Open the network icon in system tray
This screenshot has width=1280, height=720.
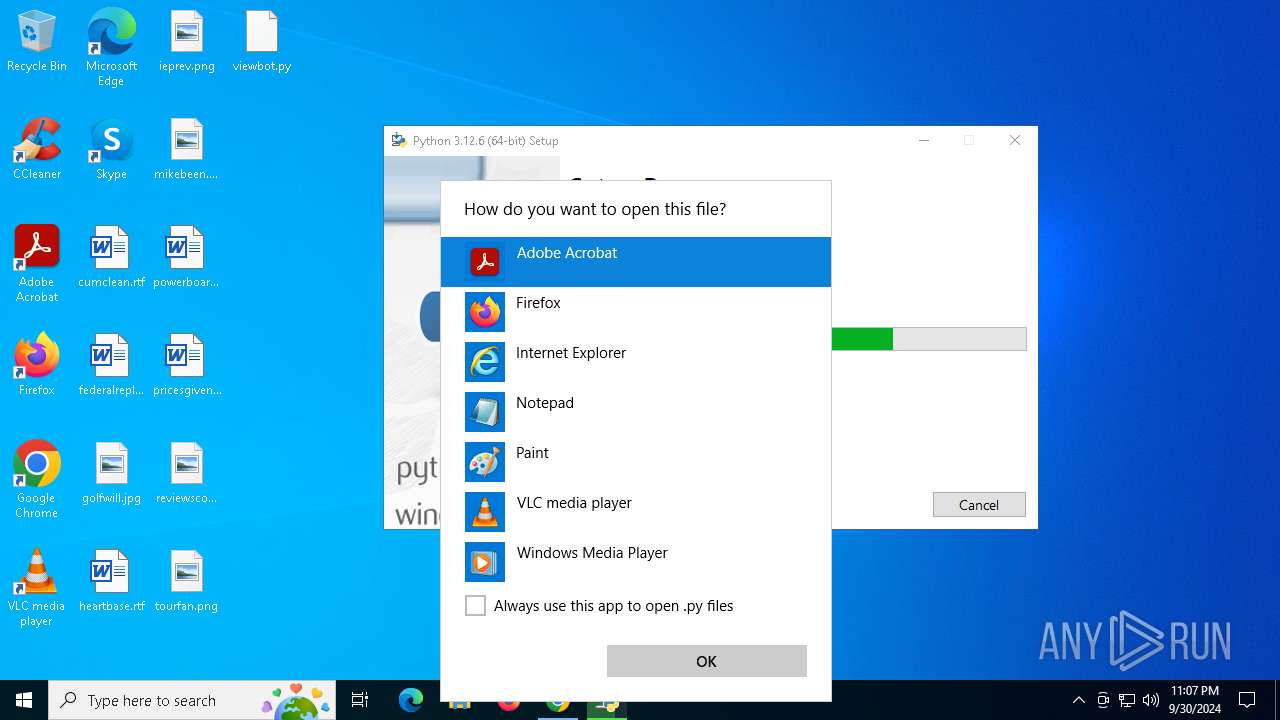(x=1127, y=700)
